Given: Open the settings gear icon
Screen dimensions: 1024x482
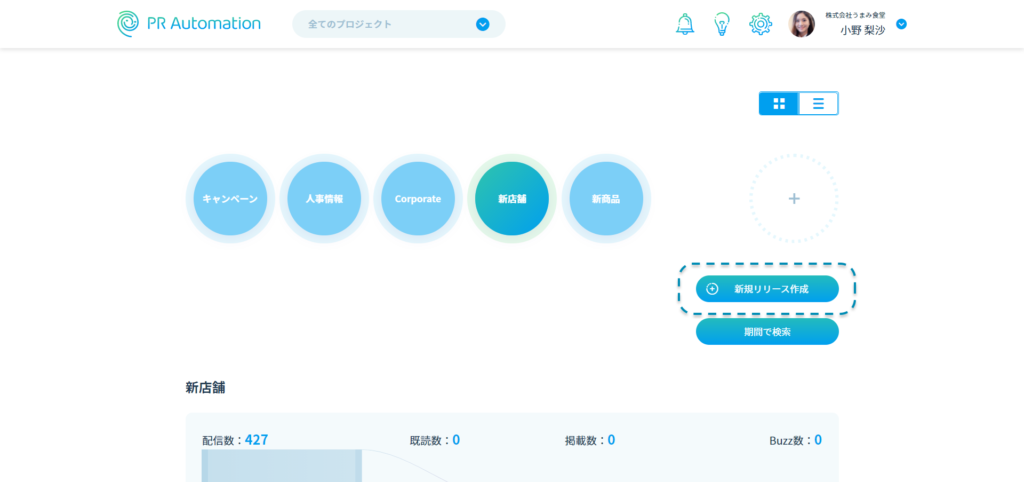Looking at the screenshot, I should (760, 24).
